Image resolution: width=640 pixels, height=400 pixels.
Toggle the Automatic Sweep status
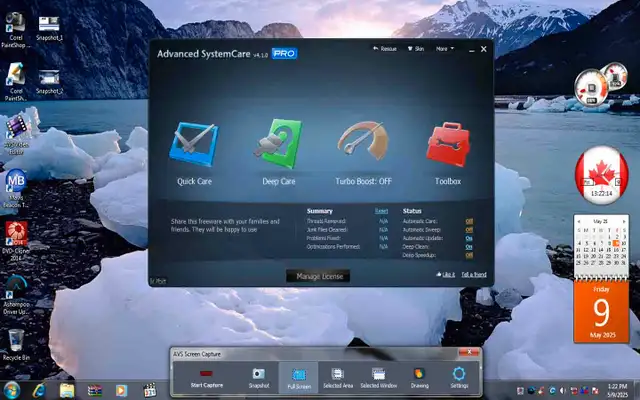pos(469,230)
